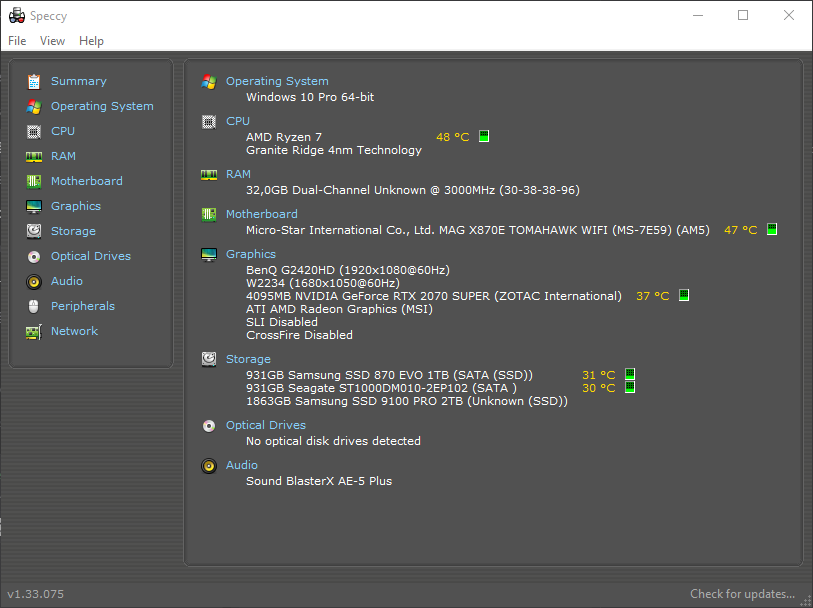
Task: Click the green drive temperature indicator next to 31 °C
Action: 629,374
